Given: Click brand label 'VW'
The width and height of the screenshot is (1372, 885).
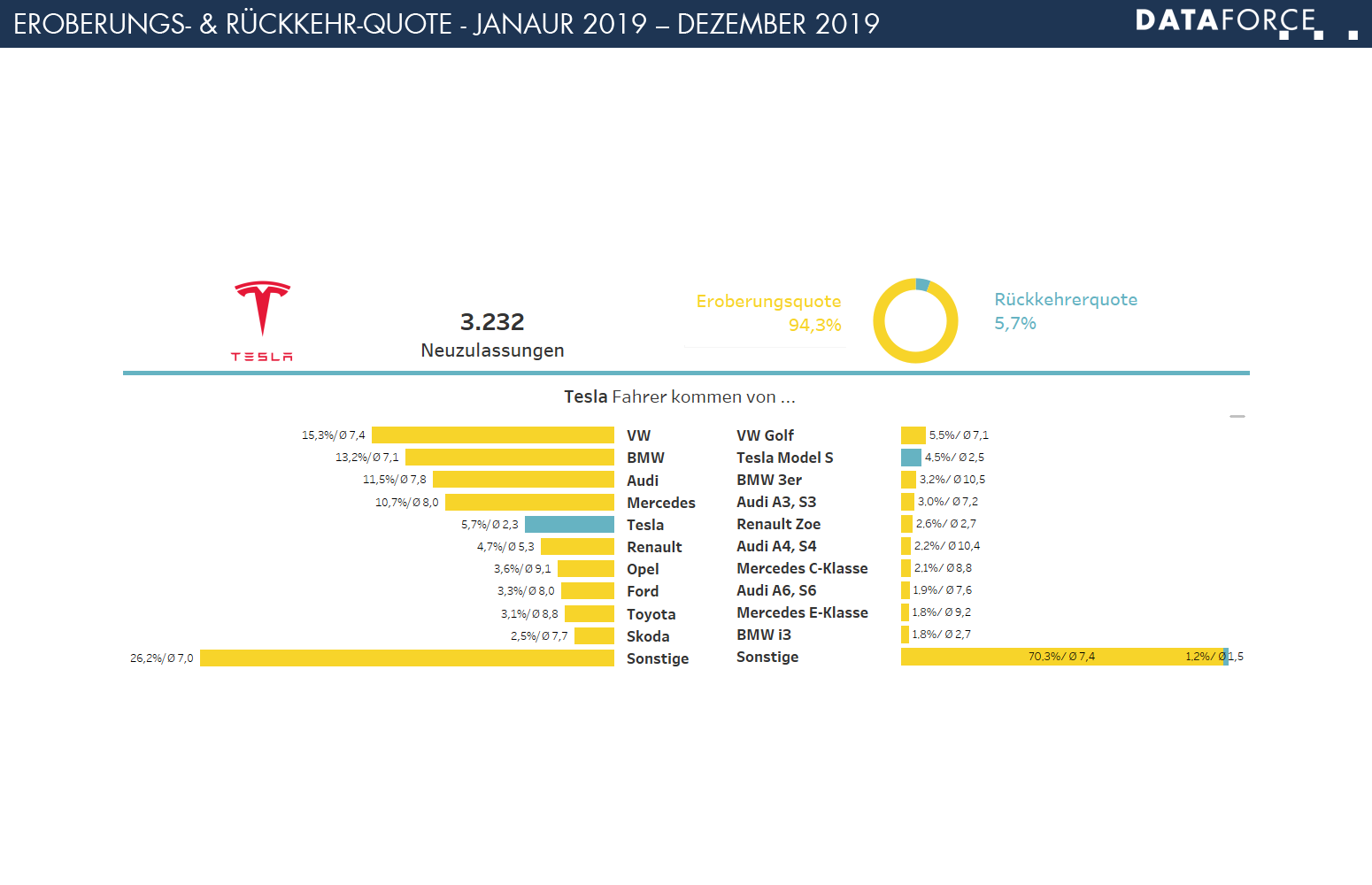Looking at the screenshot, I should pyautogui.click(x=638, y=435).
